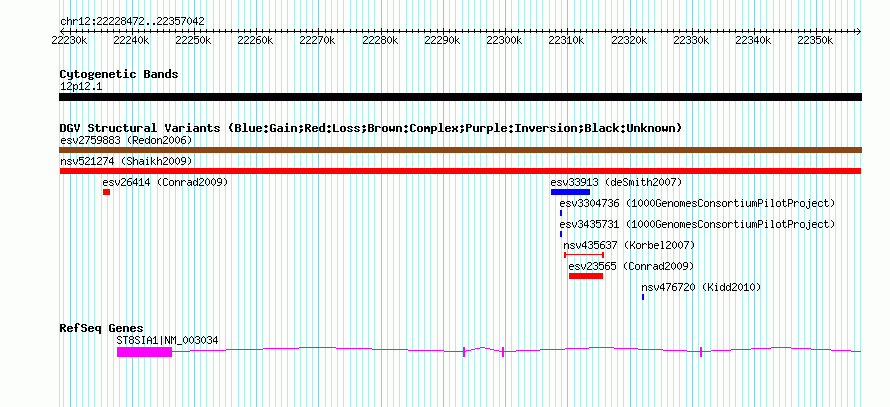
Task: Click the 22230k ruler position
Action: pyautogui.click(x=69, y=40)
